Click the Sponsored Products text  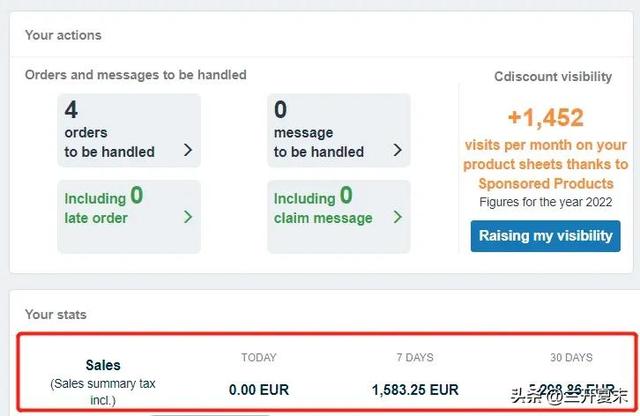click(x=545, y=183)
